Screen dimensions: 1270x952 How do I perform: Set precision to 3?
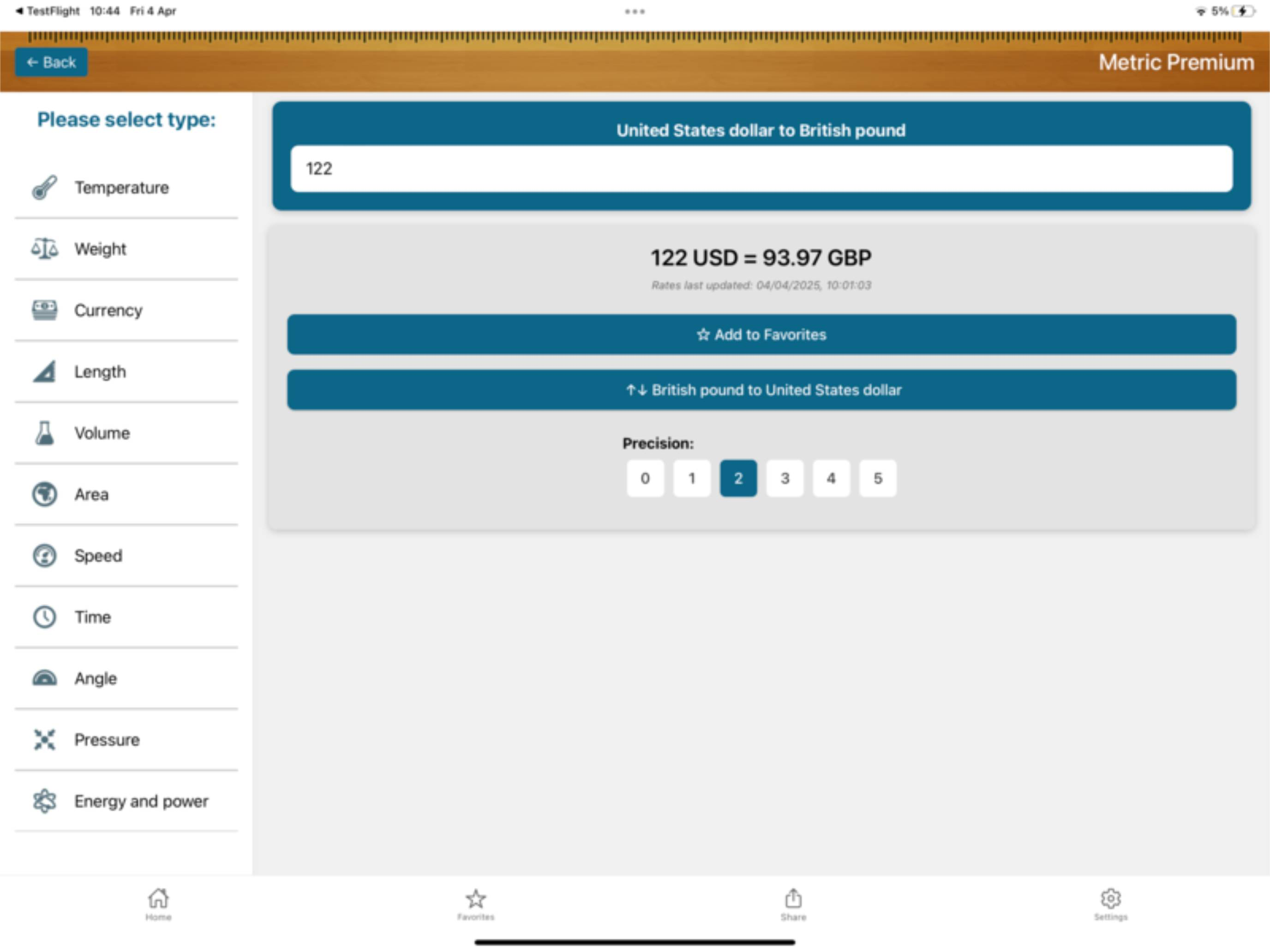tap(785, 479)
